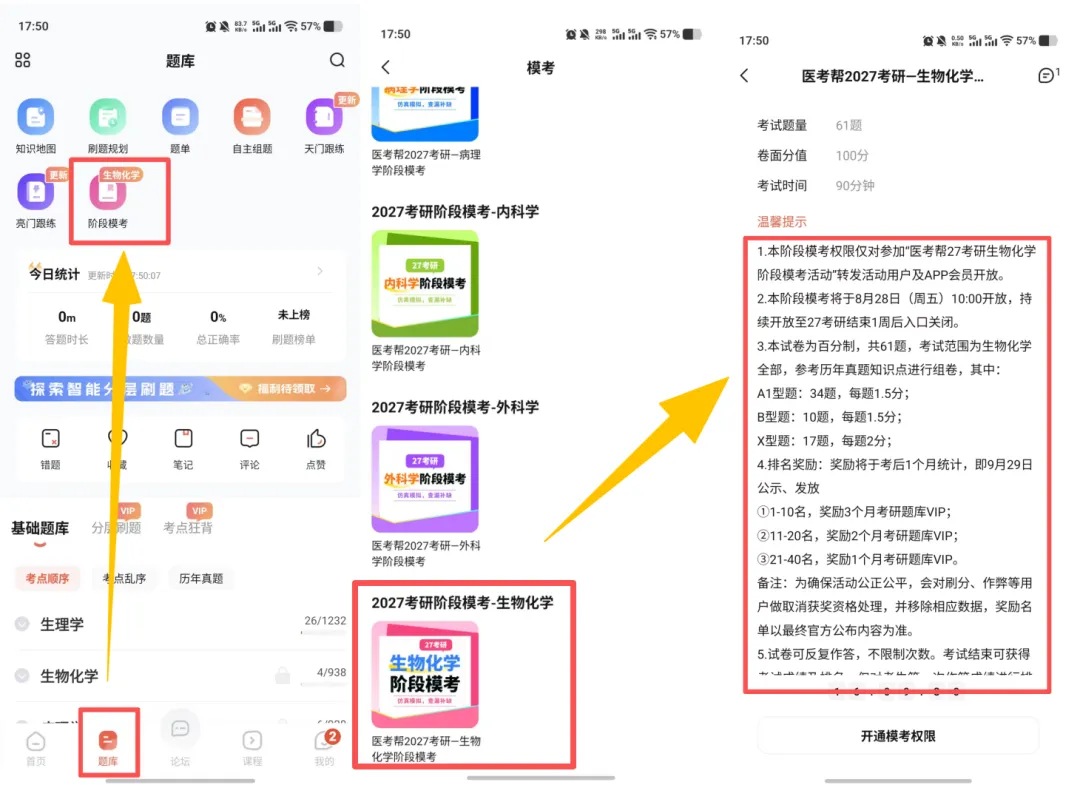Expand the 今日统计 chevron
This screenshot has height=802, width=1080.
[320, 271]
